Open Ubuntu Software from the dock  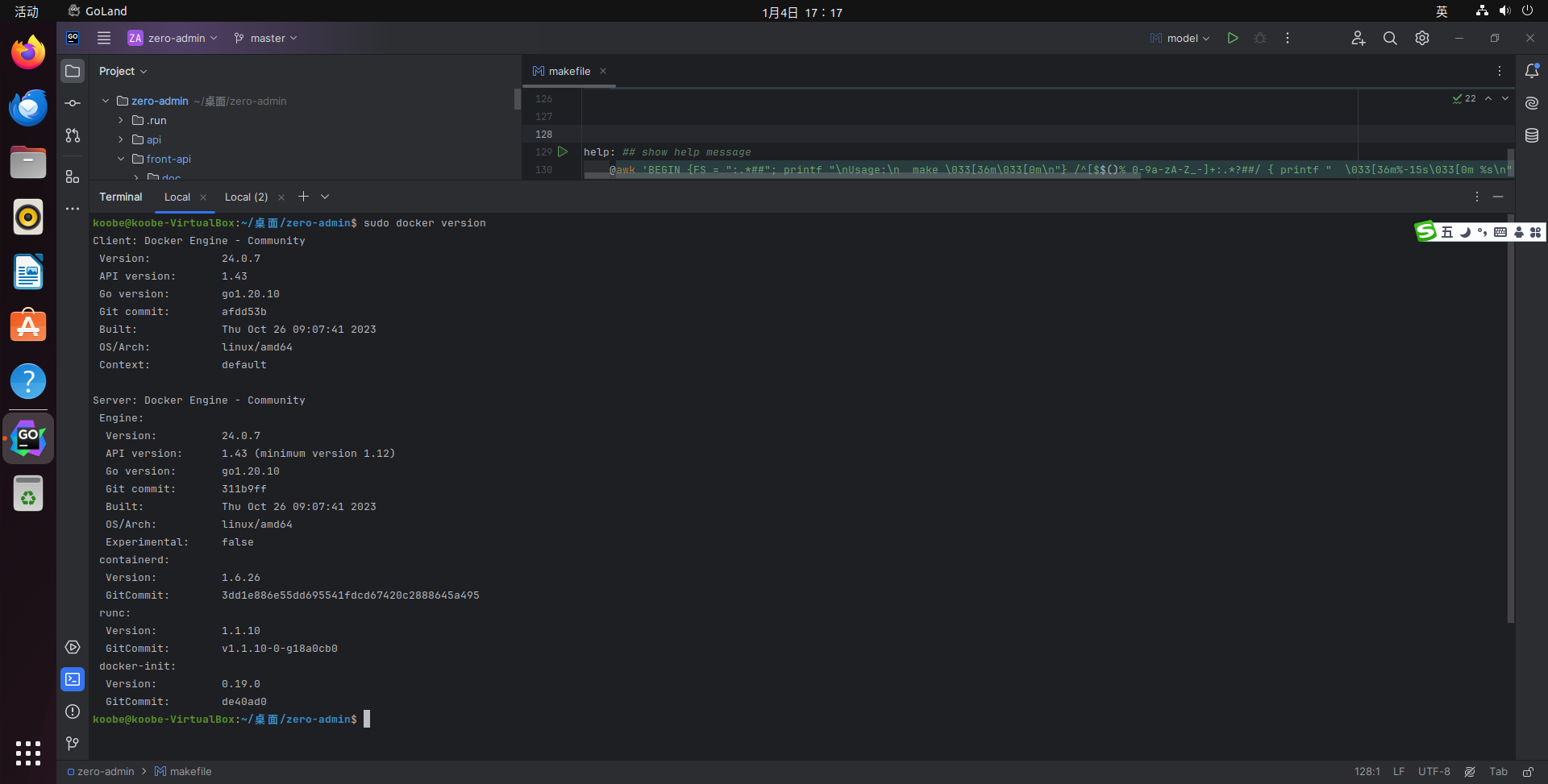pos(28,326)
